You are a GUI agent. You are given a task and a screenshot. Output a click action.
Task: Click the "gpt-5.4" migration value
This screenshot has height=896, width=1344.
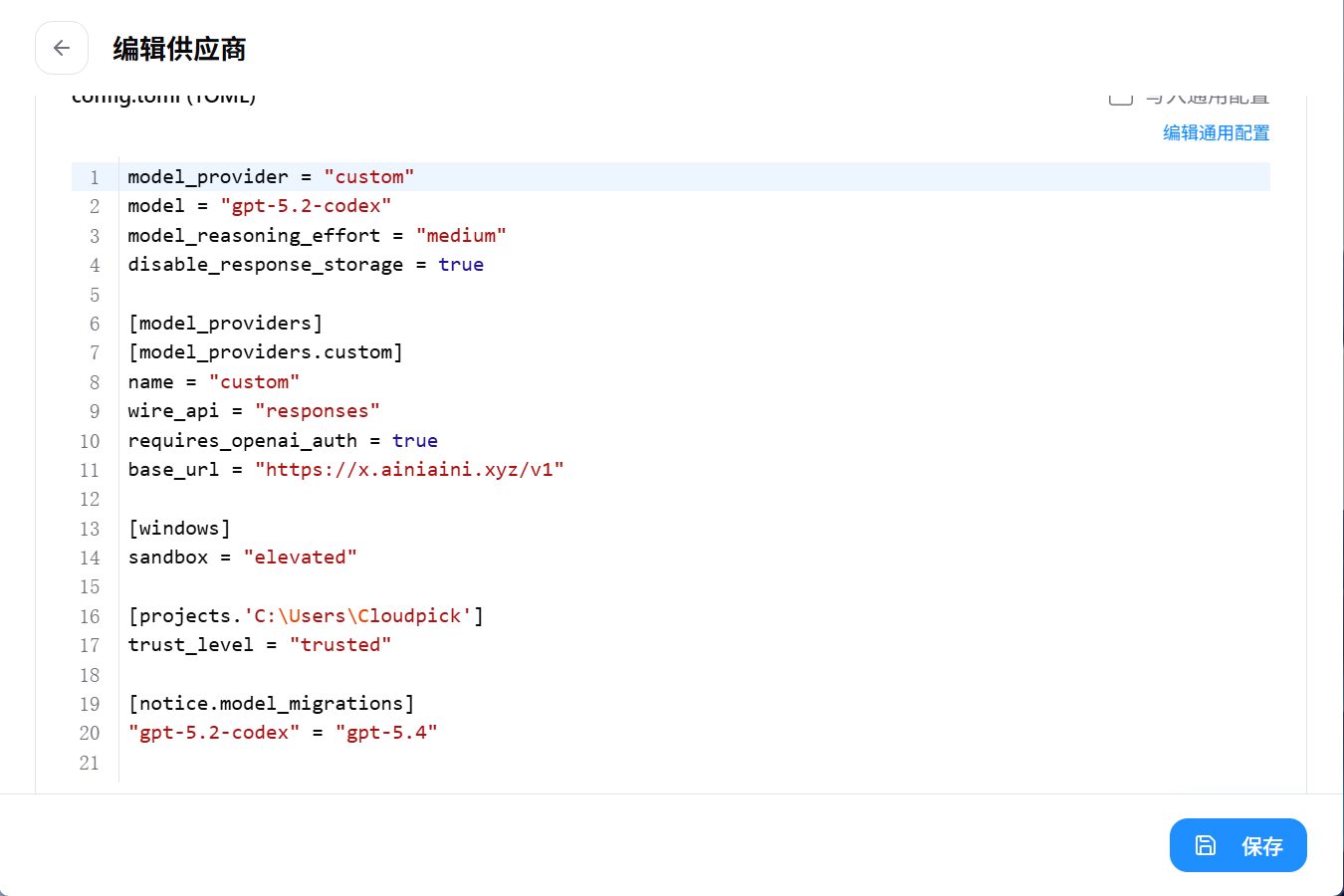[386, 733]
